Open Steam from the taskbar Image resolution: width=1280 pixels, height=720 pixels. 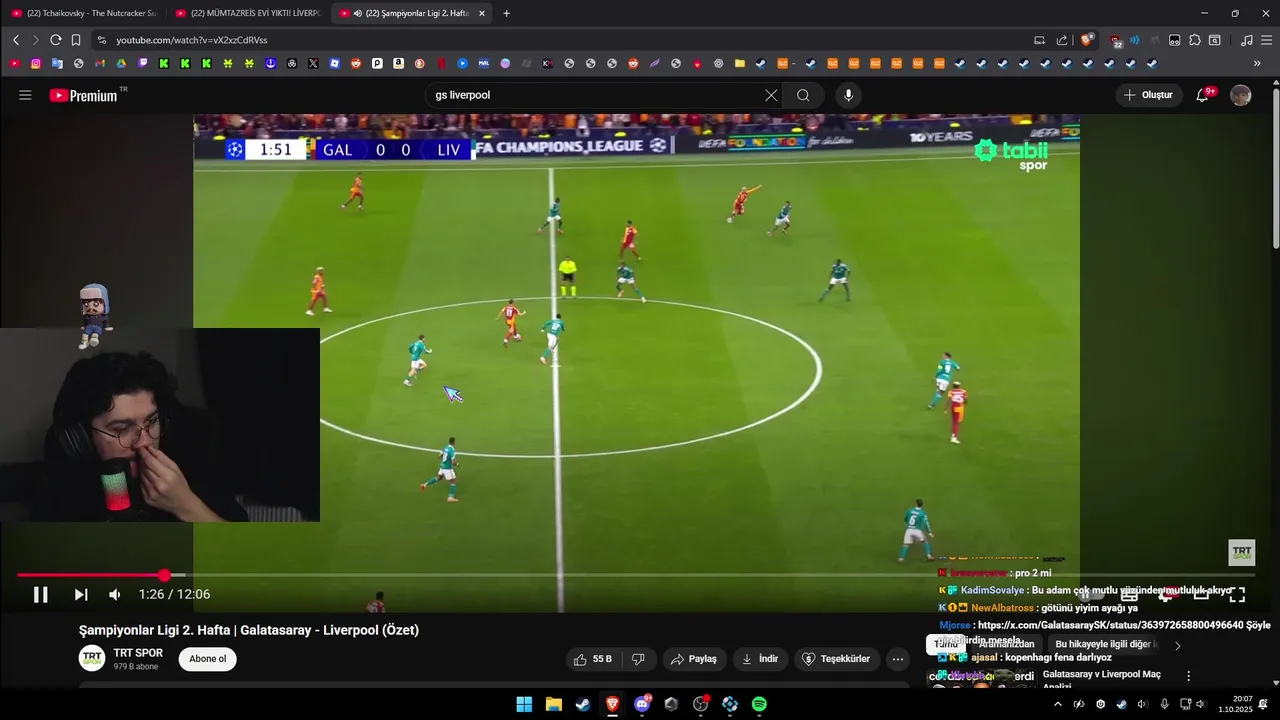click(x=582, y=704)
